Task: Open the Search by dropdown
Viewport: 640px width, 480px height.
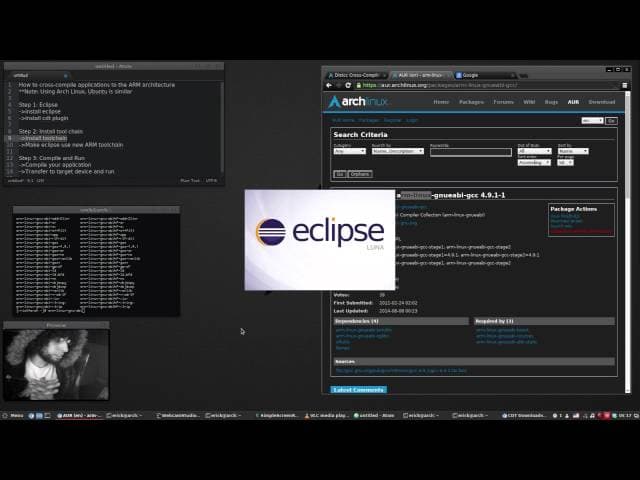Action: point(398,151)
